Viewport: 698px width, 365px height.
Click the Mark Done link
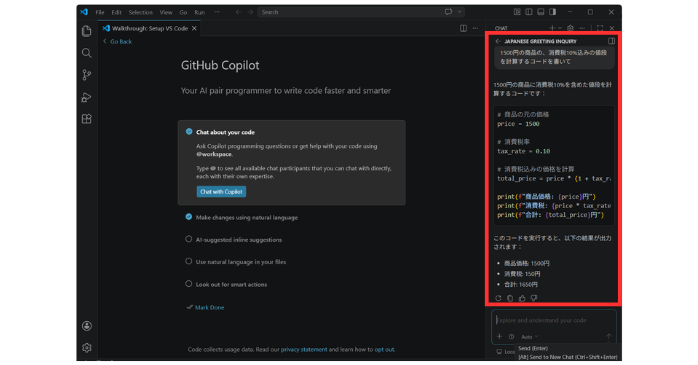209,308
